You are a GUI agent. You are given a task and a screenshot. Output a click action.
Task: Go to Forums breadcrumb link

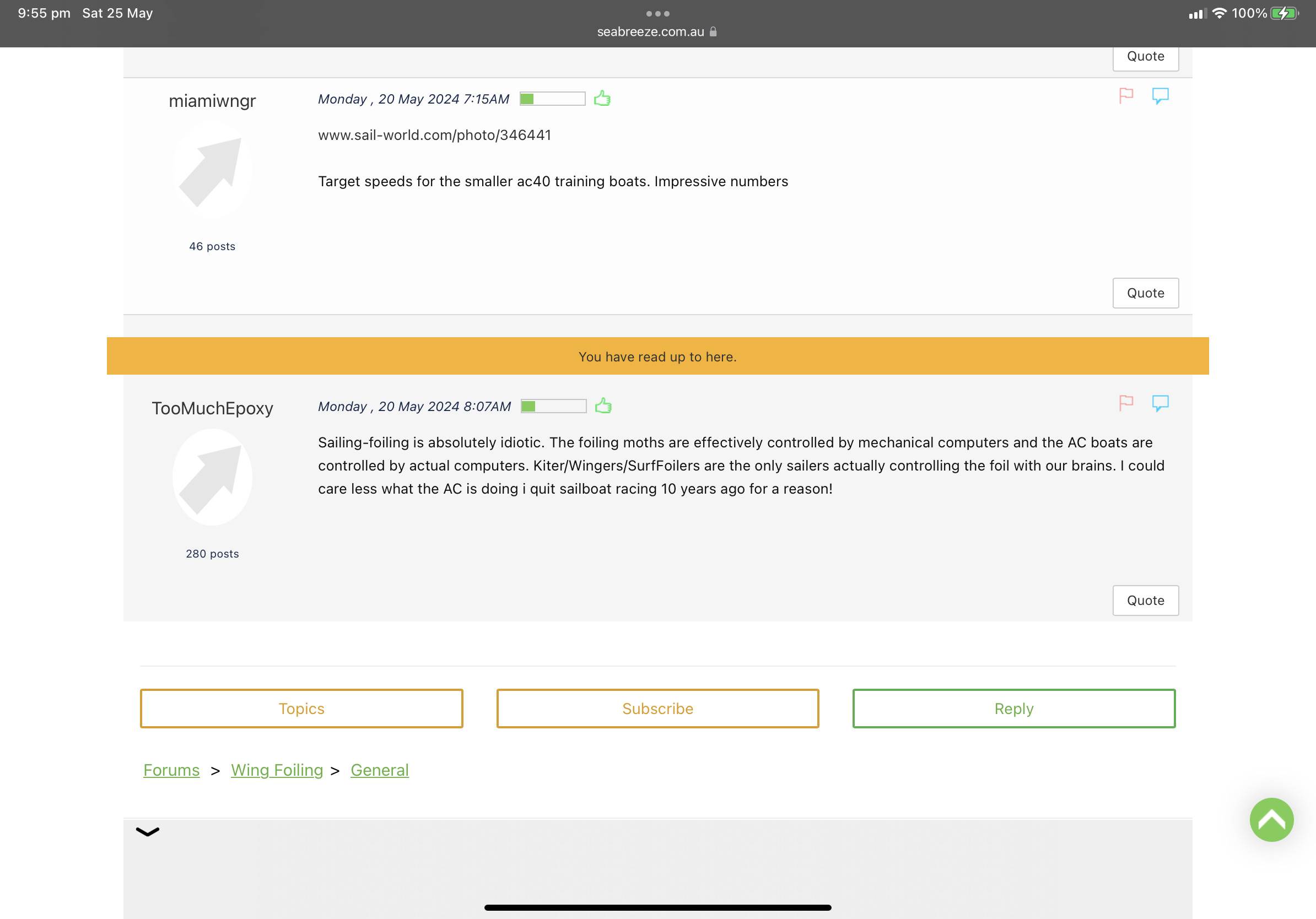[x=171, y=770]
